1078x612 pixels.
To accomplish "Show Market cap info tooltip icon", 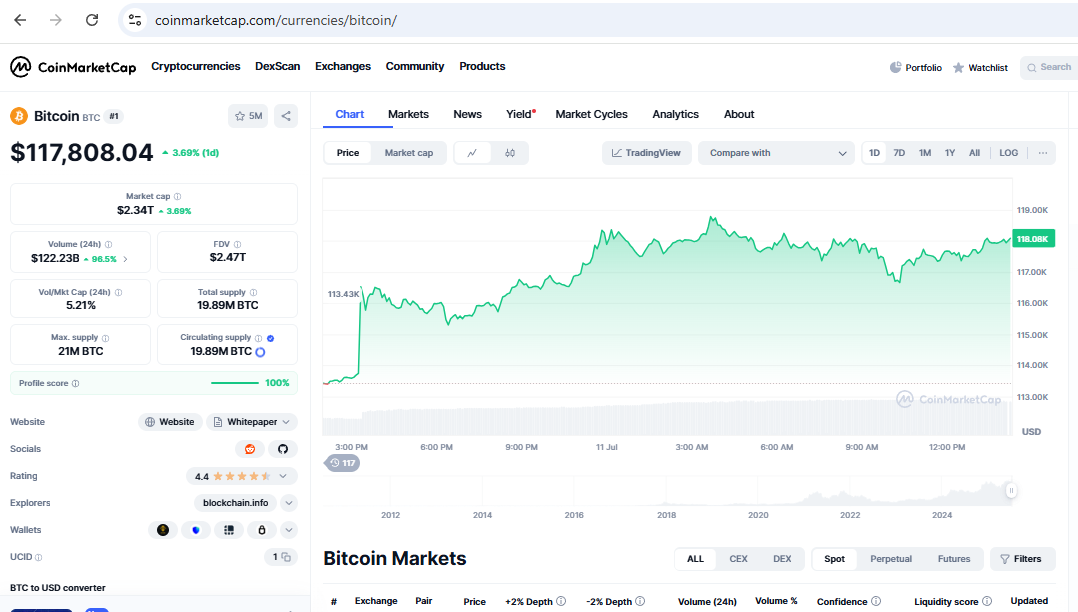I will (177, 197).
